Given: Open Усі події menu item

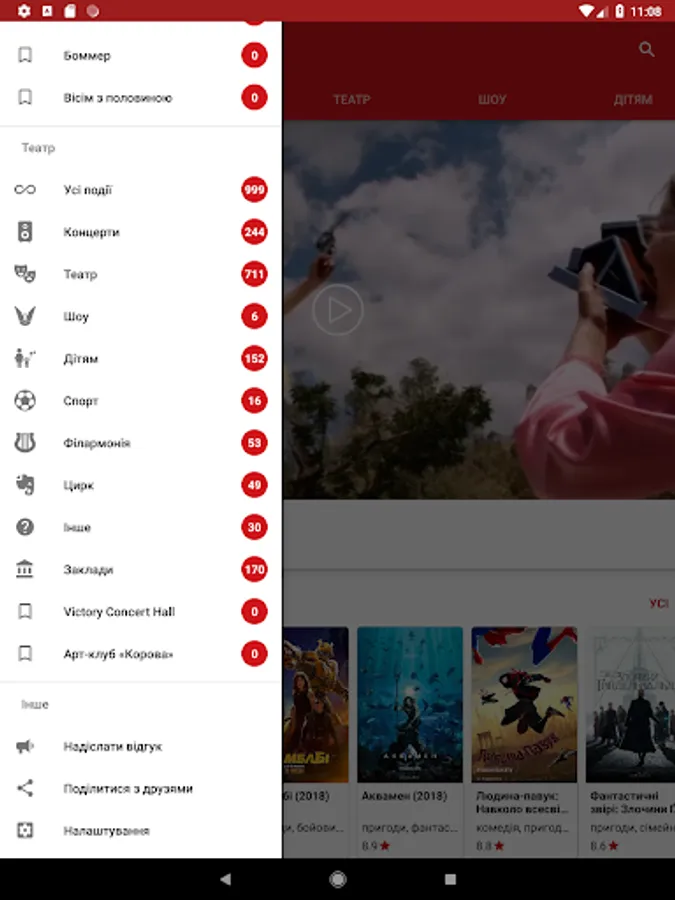Looking at the screenshot, I should coord(88,190).
